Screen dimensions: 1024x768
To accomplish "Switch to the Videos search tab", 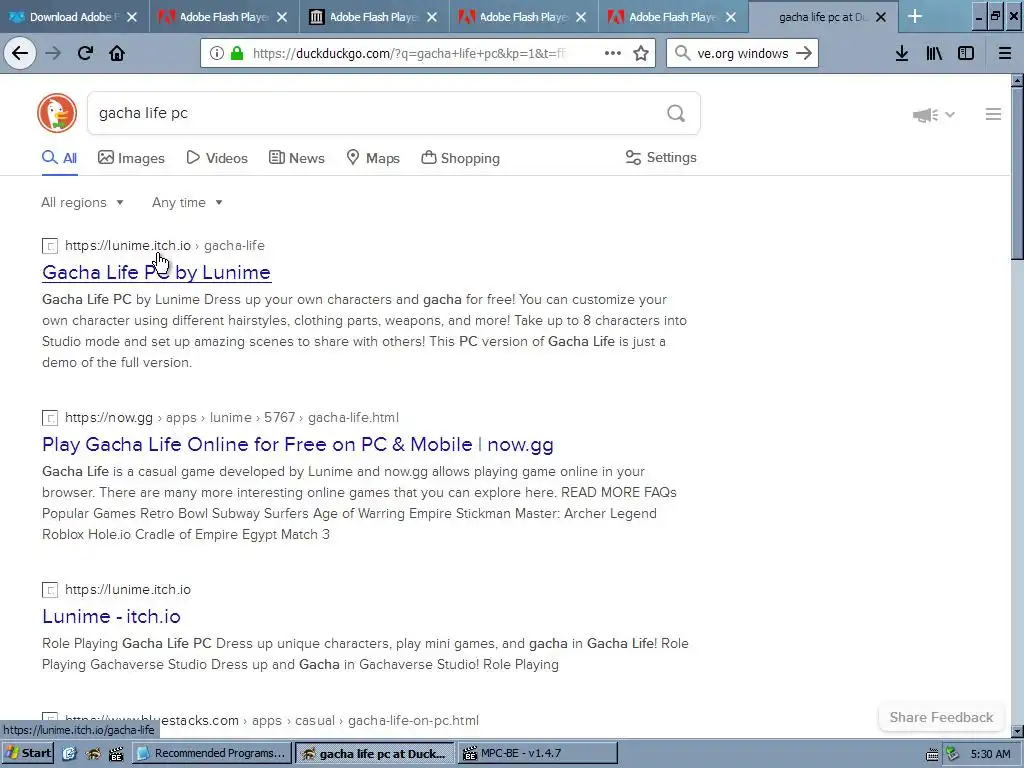I will [x=217, y=158].
